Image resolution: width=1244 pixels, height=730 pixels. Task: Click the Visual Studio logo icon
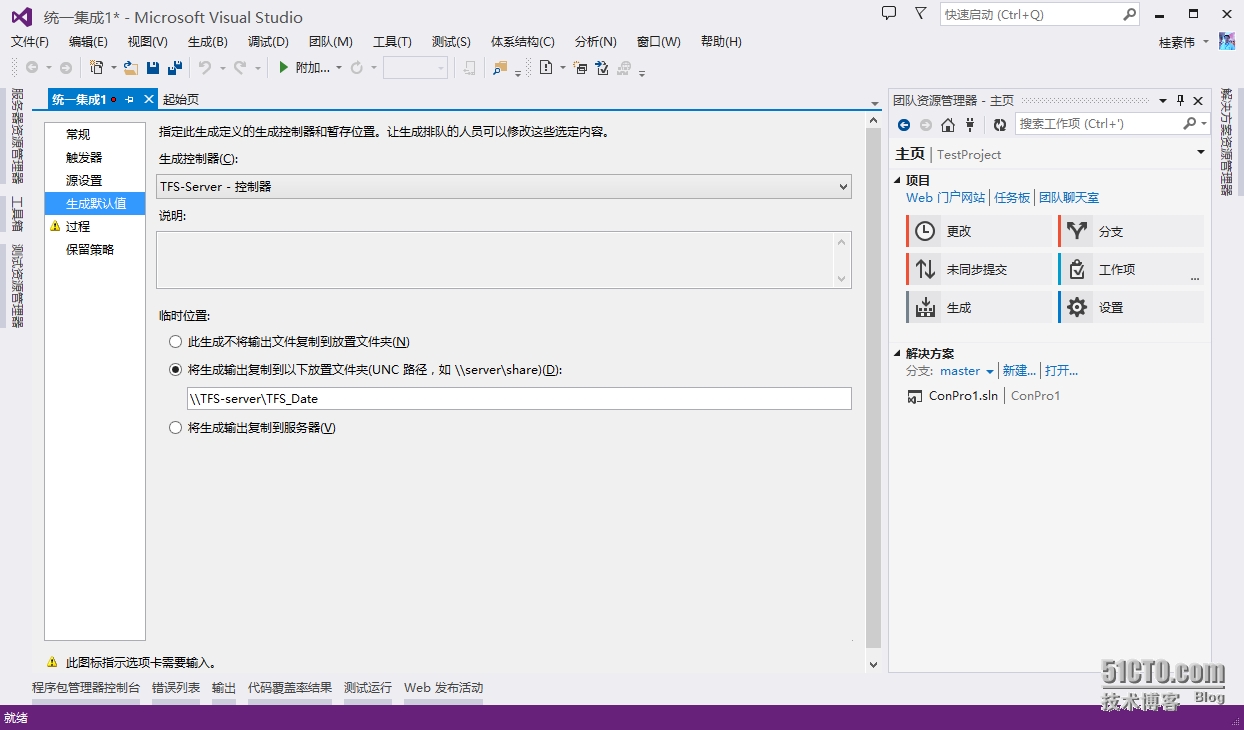click(x=21, y=16)
